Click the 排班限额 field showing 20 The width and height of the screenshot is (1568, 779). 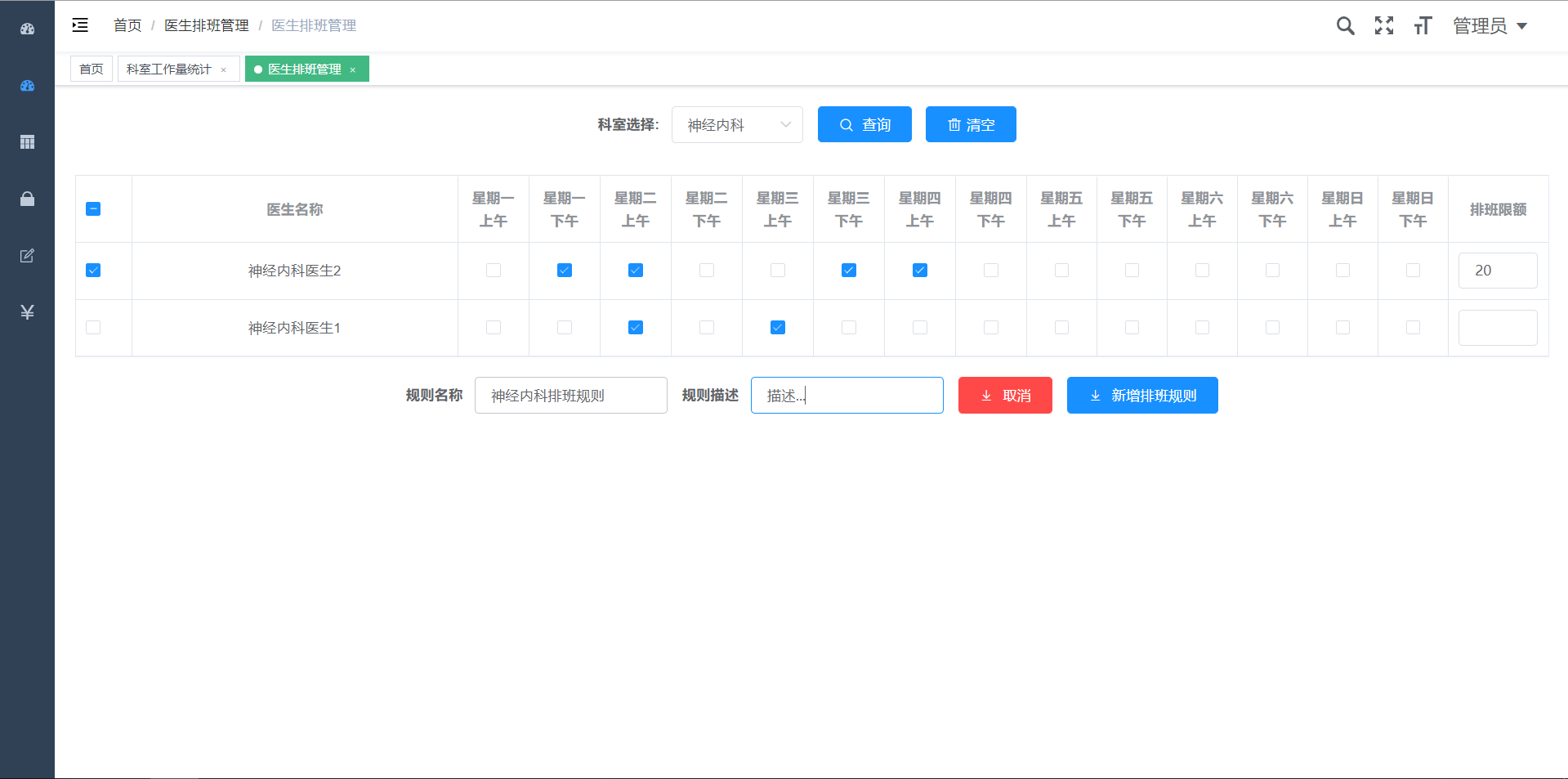pyautogui.click(x=1498, y=271)
